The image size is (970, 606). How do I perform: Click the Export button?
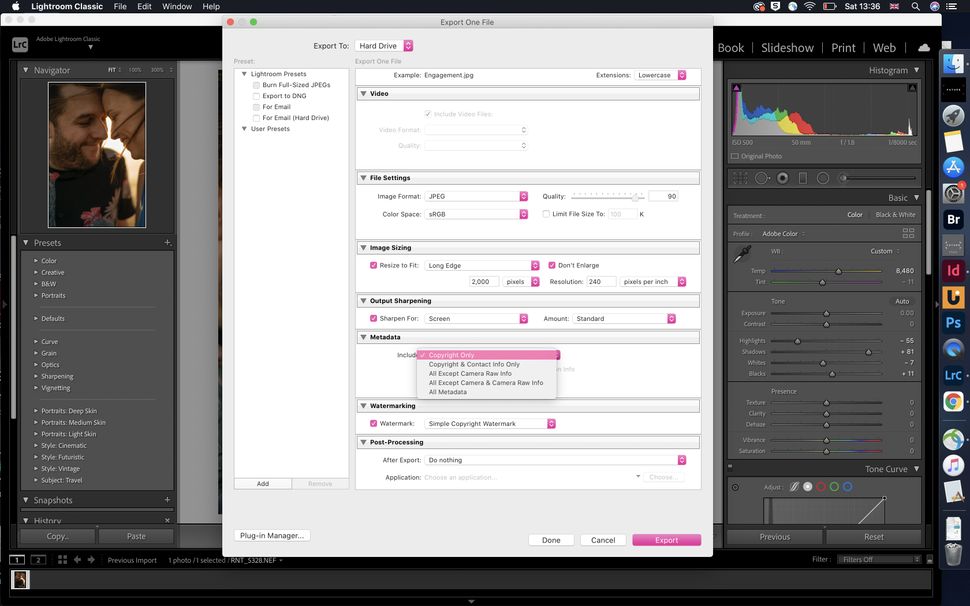666,539
